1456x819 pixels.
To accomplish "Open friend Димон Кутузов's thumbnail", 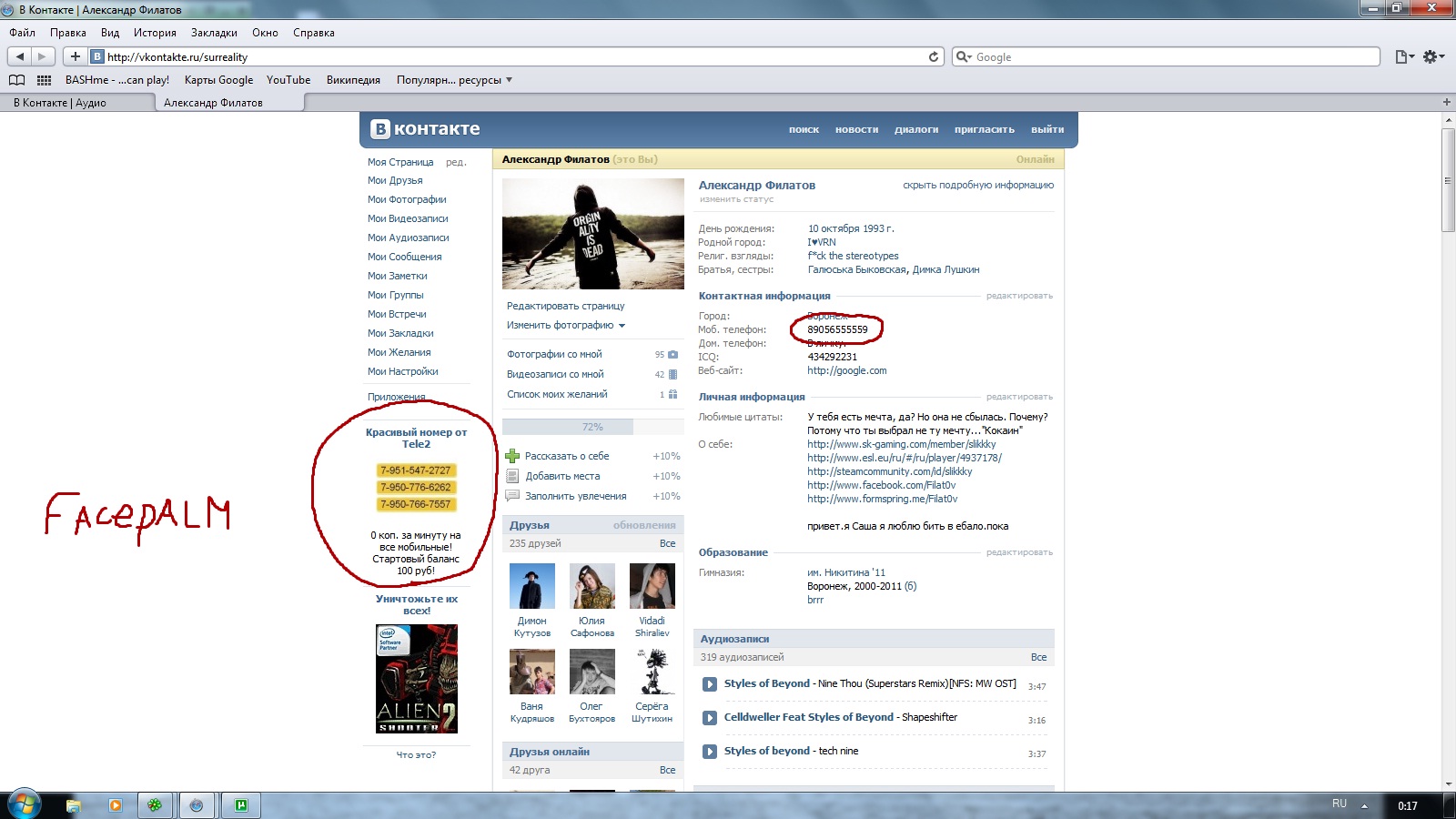I will click(x=532, y=585).
